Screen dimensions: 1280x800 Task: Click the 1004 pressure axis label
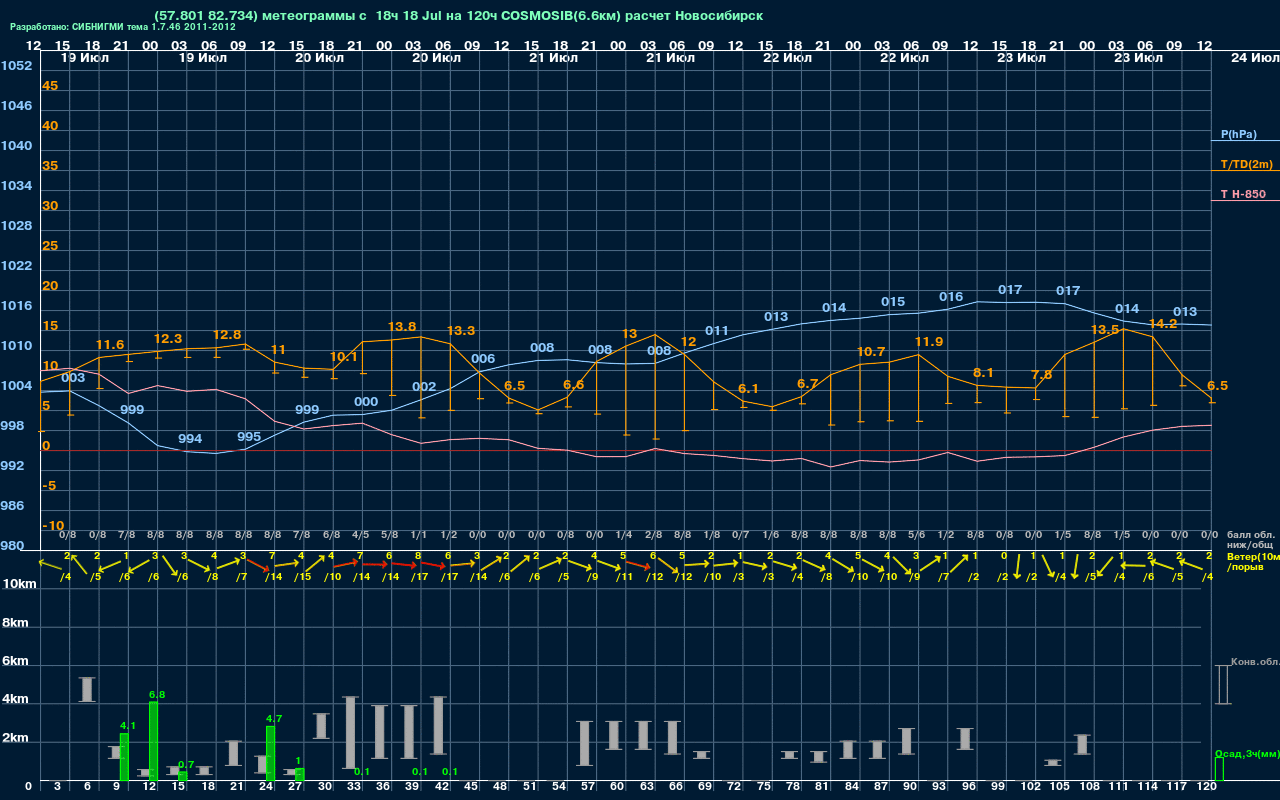click(x=16, y=386)
